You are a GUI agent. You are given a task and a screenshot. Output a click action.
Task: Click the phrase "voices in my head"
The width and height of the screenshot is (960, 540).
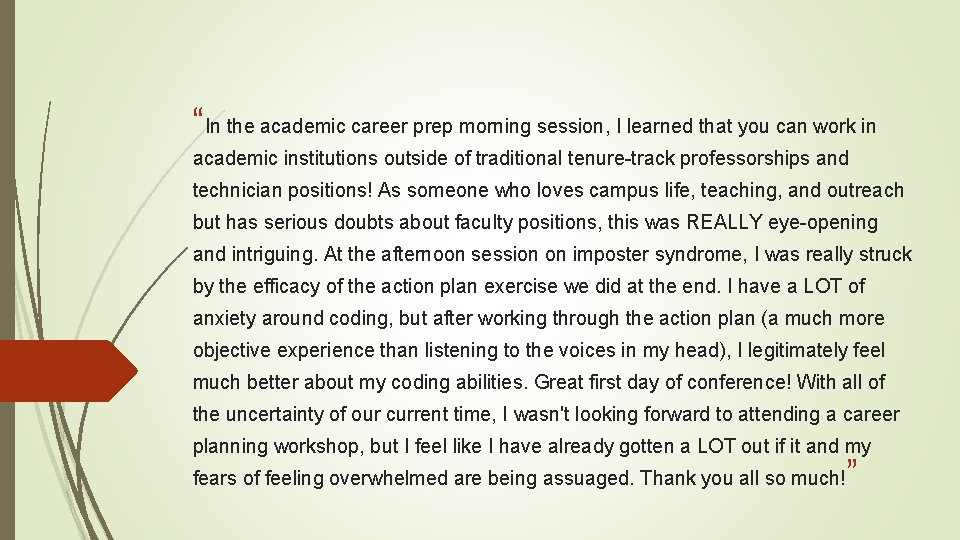(641, 350)
